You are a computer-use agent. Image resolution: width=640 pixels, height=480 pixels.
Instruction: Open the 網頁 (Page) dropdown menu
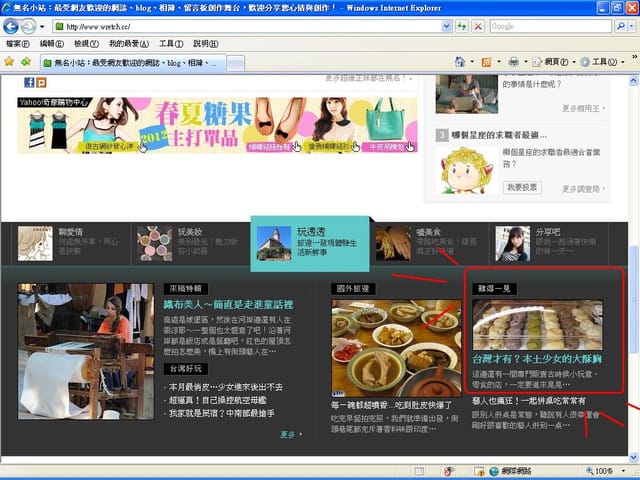click(548, 62)
